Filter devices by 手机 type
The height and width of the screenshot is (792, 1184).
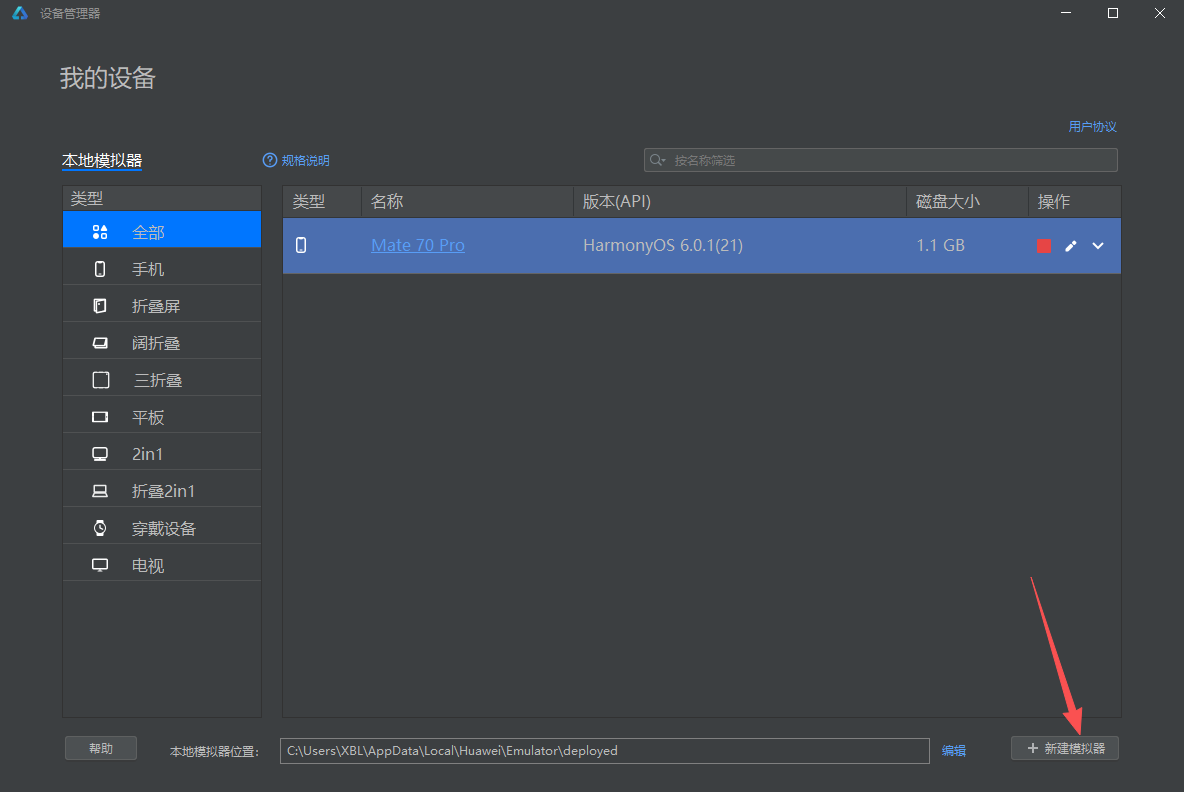pyautogui.click(x=162, y=269)
